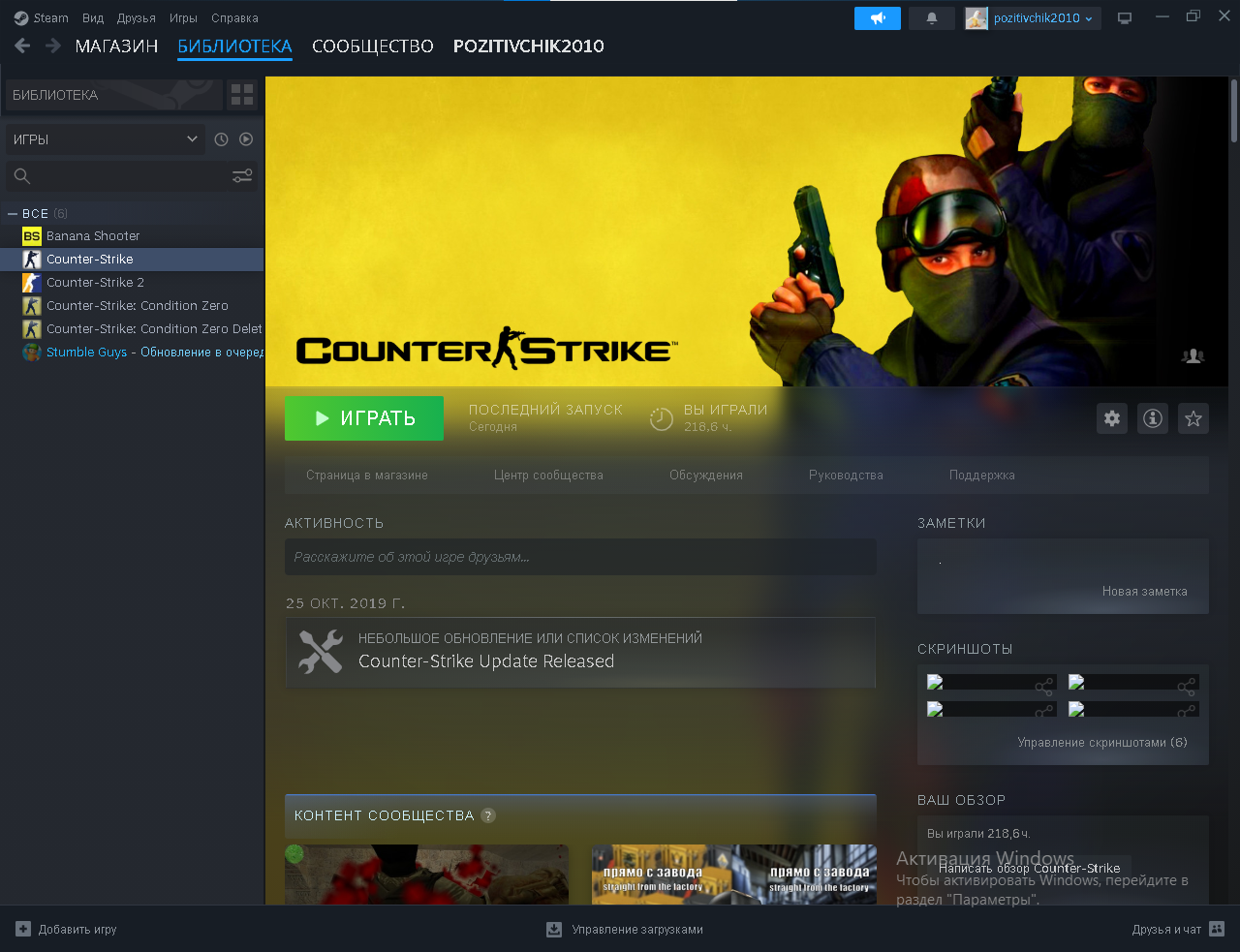Viewport: 1240px width, 952px height.
Task: Open the МАГАЗИН tab
Action: click(x=116, y=46)
